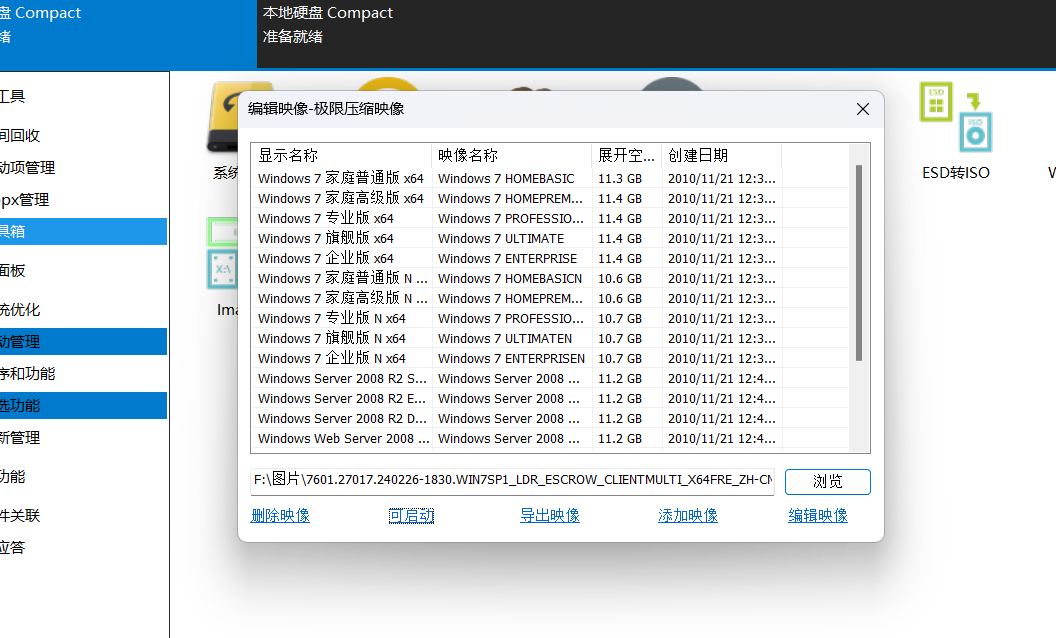Click the 创建日期 column header

(x=721, y=156)
